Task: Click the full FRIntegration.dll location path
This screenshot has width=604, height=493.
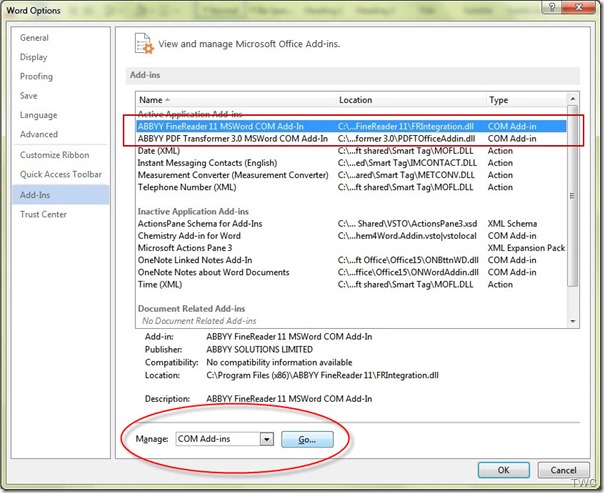Action: click(322, 375)
